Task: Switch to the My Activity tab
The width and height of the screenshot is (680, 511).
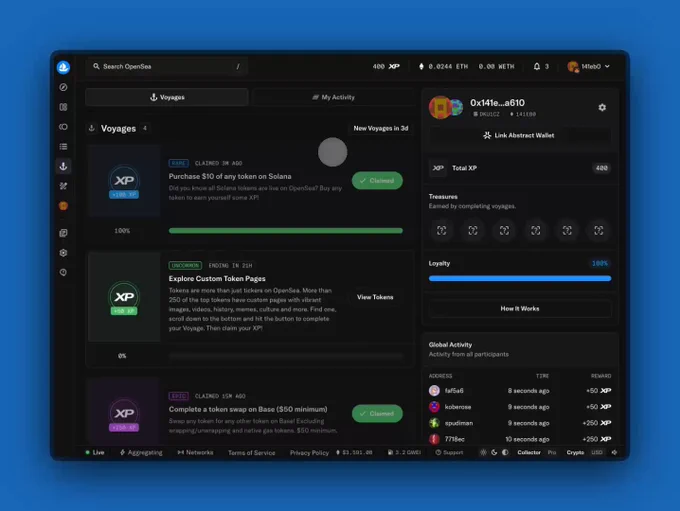Action: (333, 97)
